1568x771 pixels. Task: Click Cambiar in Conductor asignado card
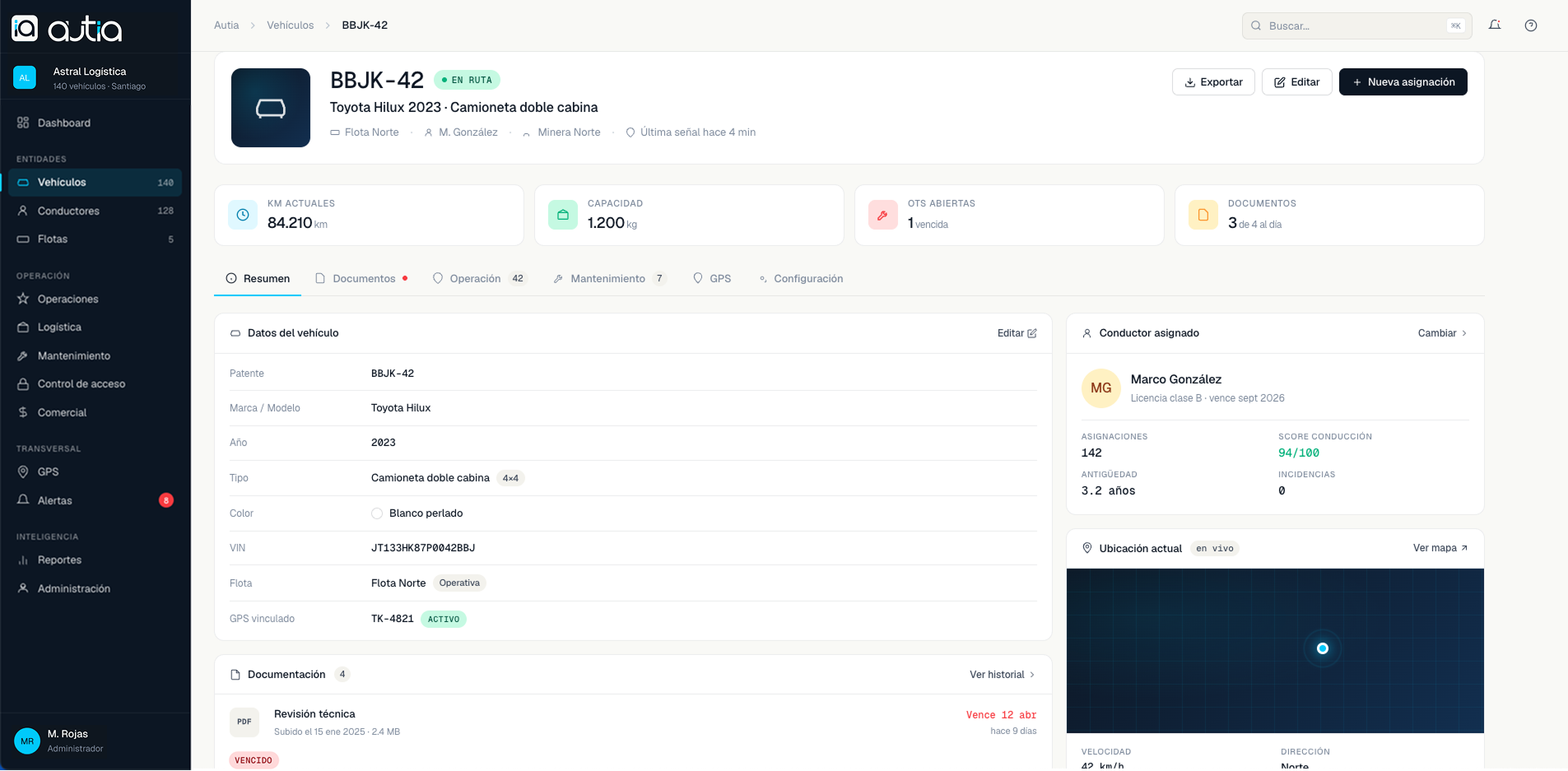tap(1443, 333)
